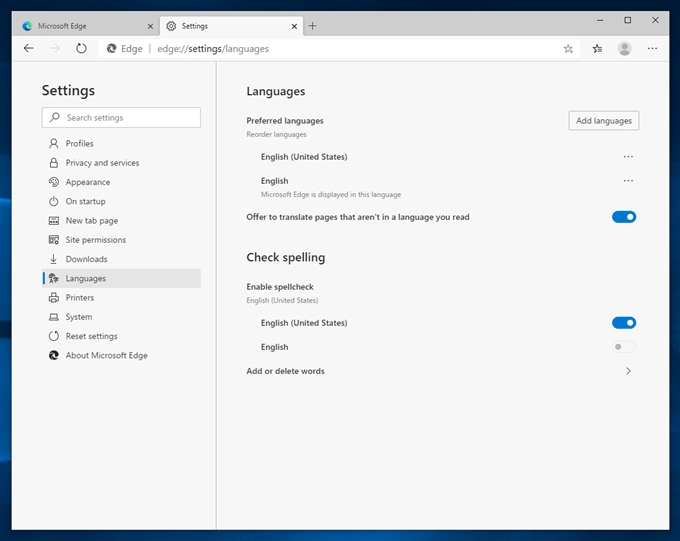Open System settings section
This screenshot has height=541, width=680.
point(121,317)
